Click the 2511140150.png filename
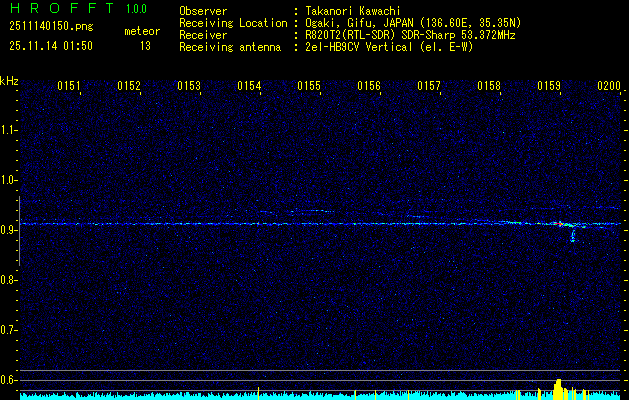Image resolution: width=629 pixels, height=400 pixels. 51,27
